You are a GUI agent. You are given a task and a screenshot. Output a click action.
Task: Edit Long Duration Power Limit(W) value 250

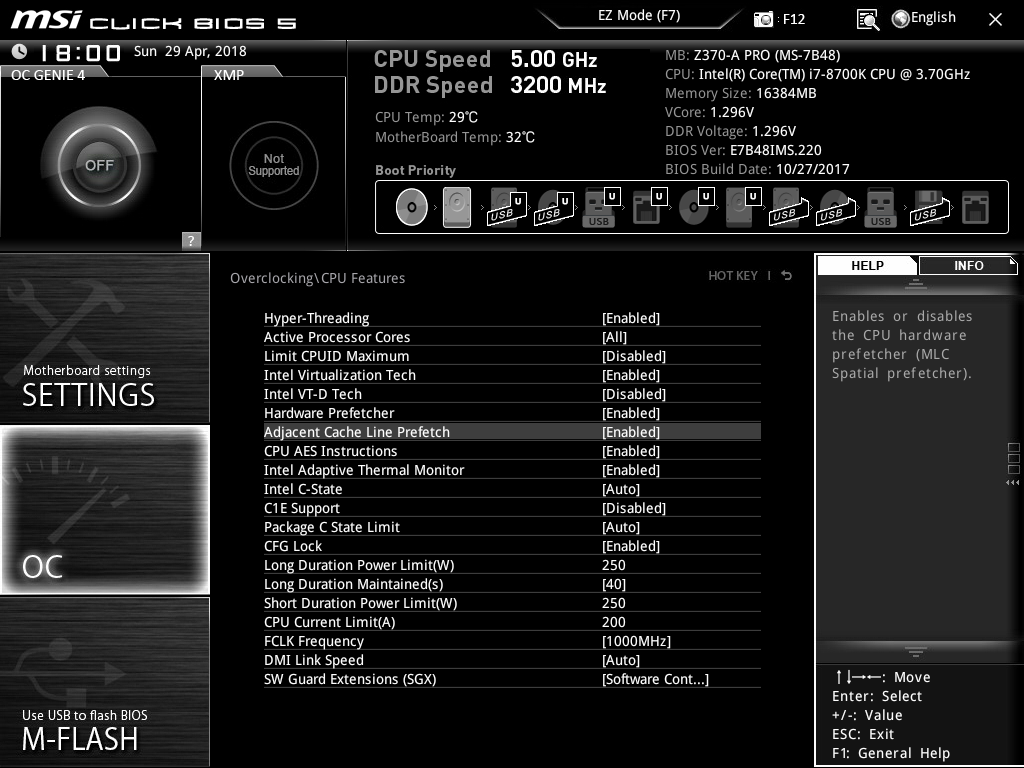pos(512,564)
